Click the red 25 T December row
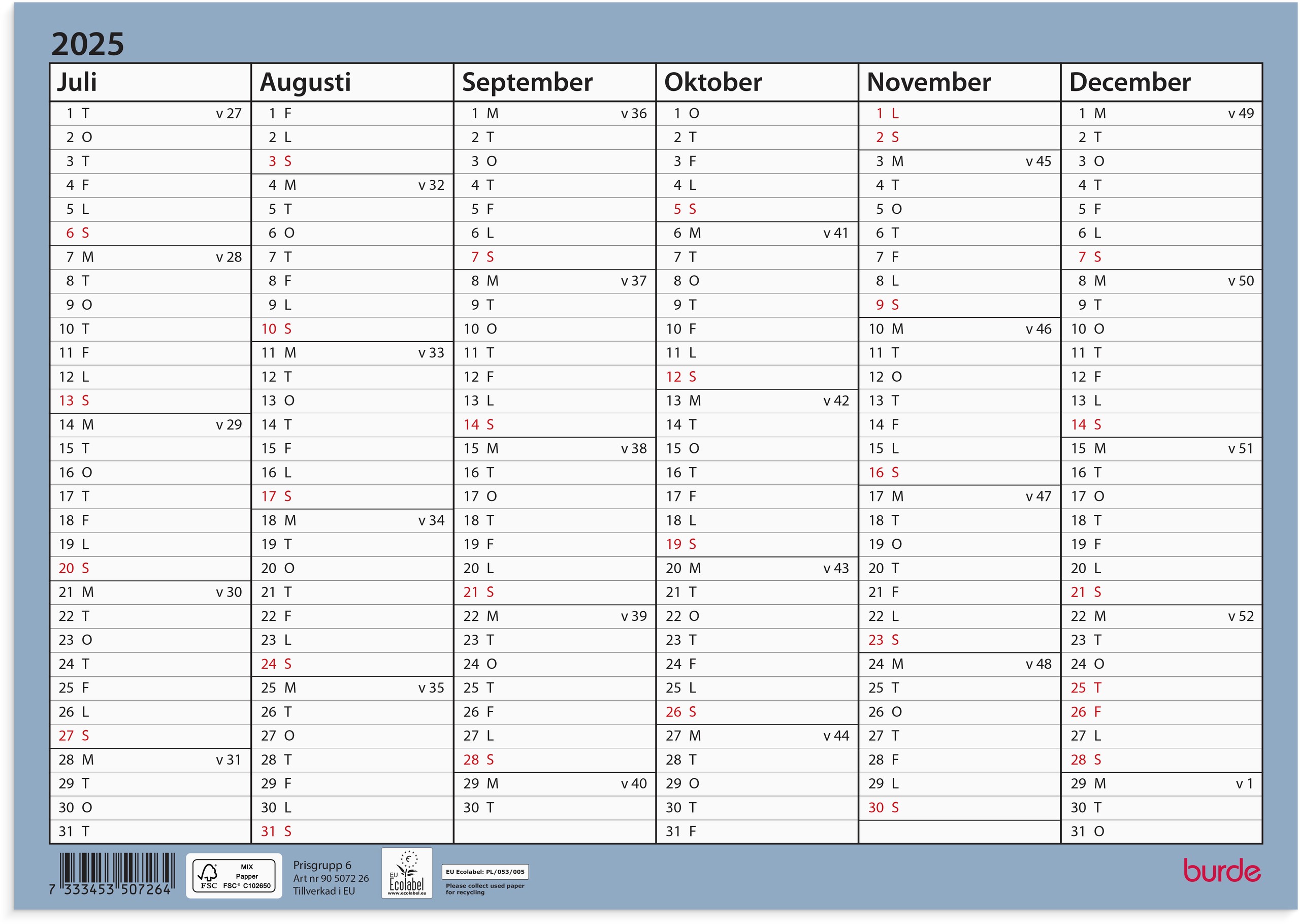 [x=1086, y=688]
